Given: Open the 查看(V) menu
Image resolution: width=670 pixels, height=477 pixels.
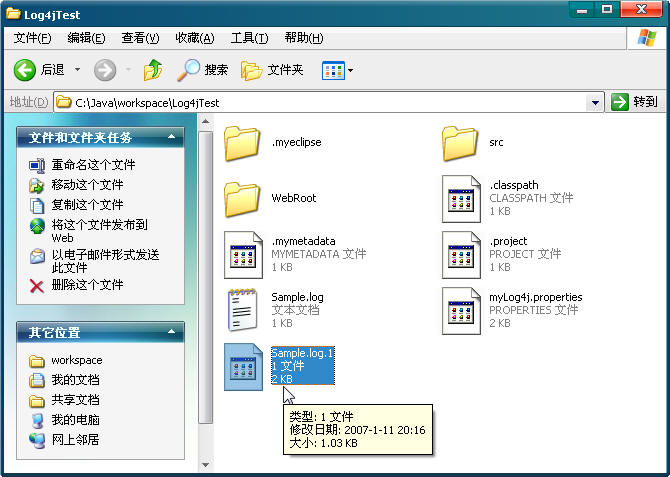Looking at the screenshot, I should [x=140, y=38].
